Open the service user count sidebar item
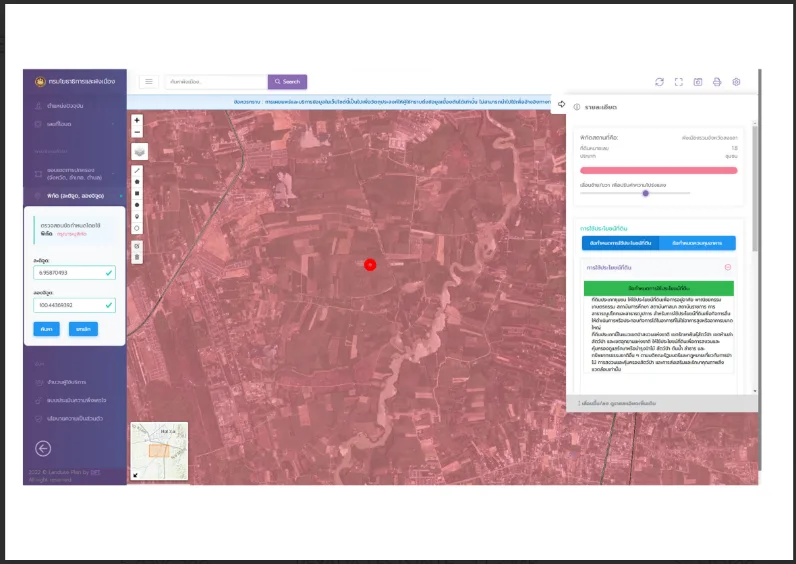 (74, 382)
